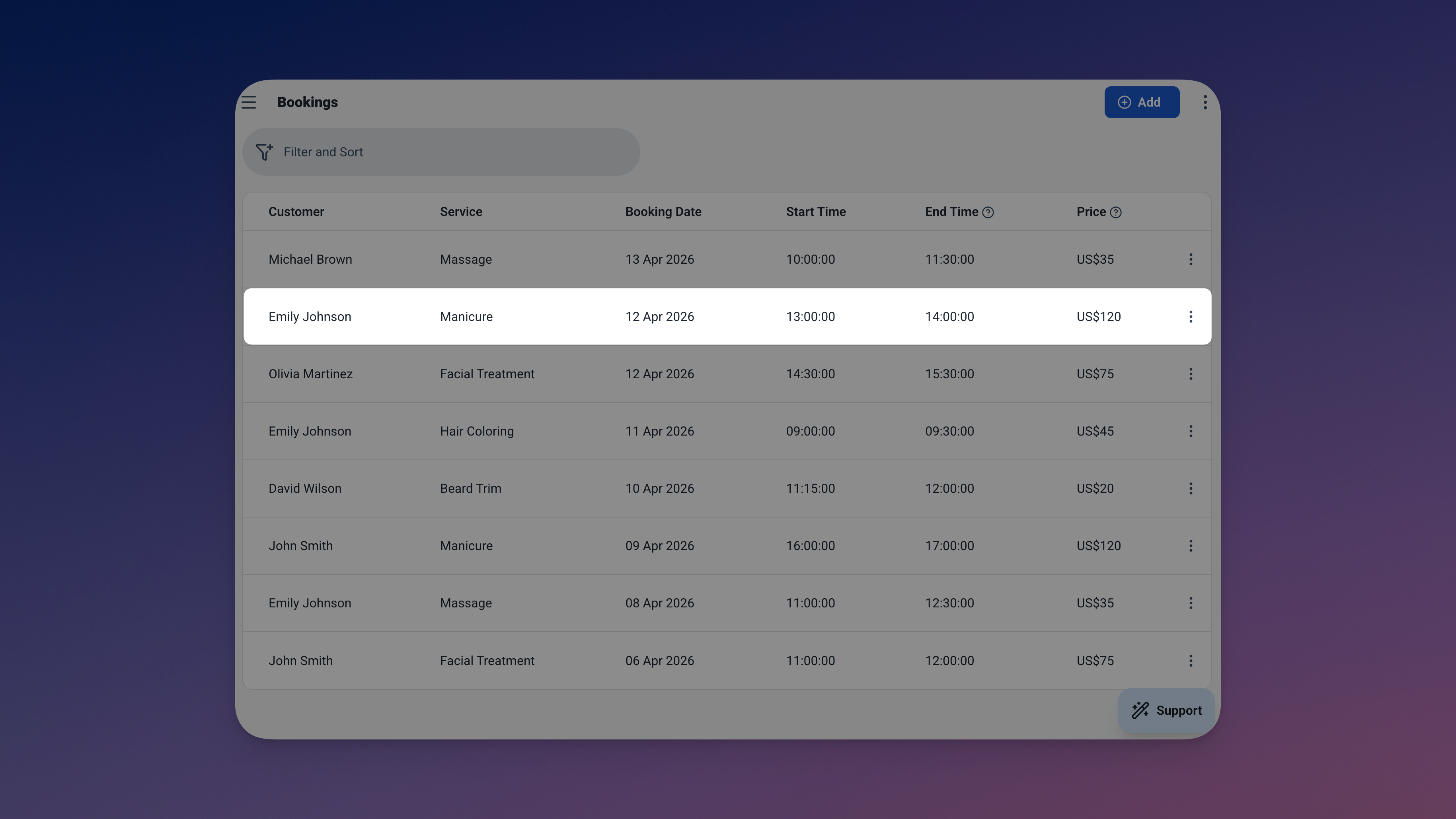This screenshot has width=1456, height=819.
Task: Open row menu for John Smith Manicure
Action: click(x=1190, y=546)
